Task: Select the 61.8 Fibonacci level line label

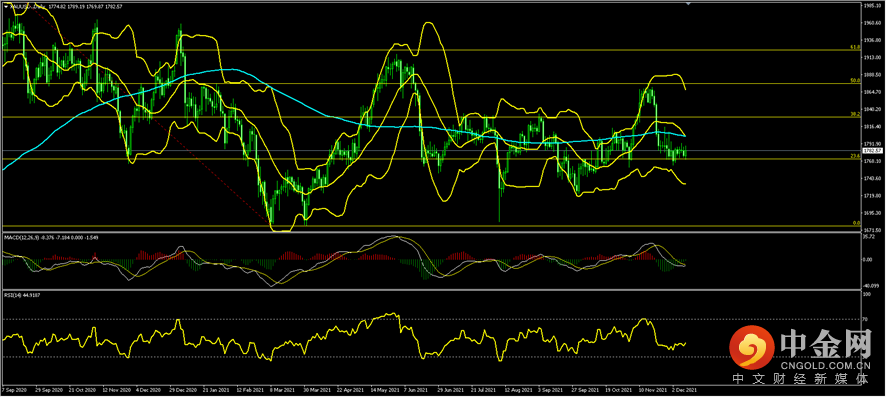Action: pyautogui.click(x=855, y=47)
